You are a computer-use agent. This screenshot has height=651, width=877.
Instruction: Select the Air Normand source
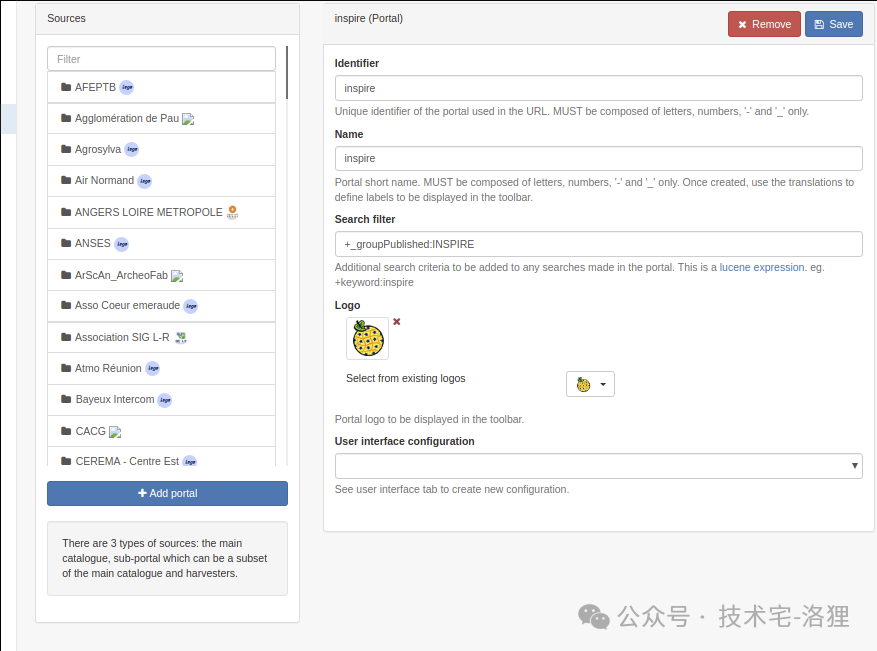tap(162, 181)
